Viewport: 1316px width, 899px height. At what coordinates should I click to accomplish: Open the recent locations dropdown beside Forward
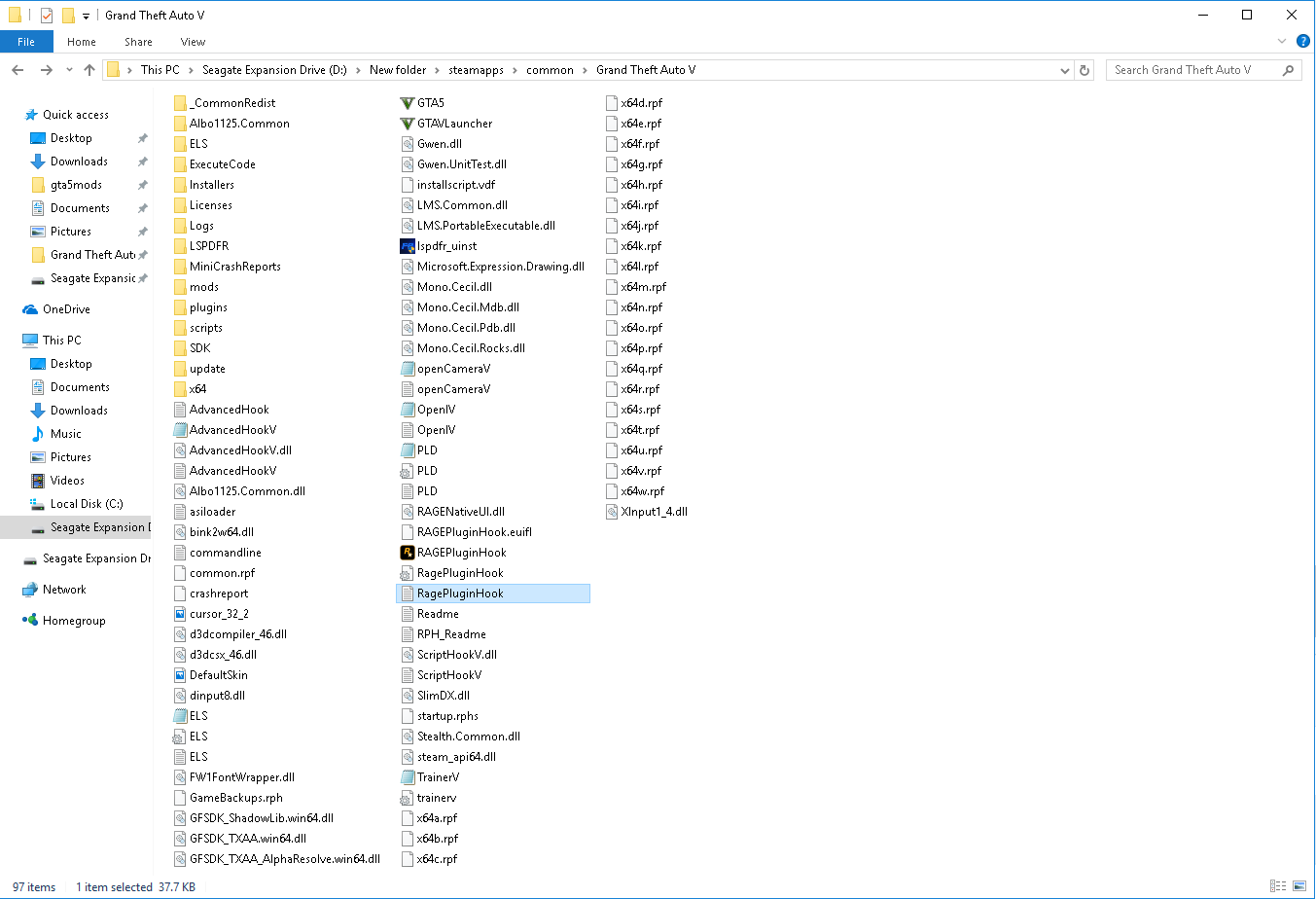coord(69,70)
